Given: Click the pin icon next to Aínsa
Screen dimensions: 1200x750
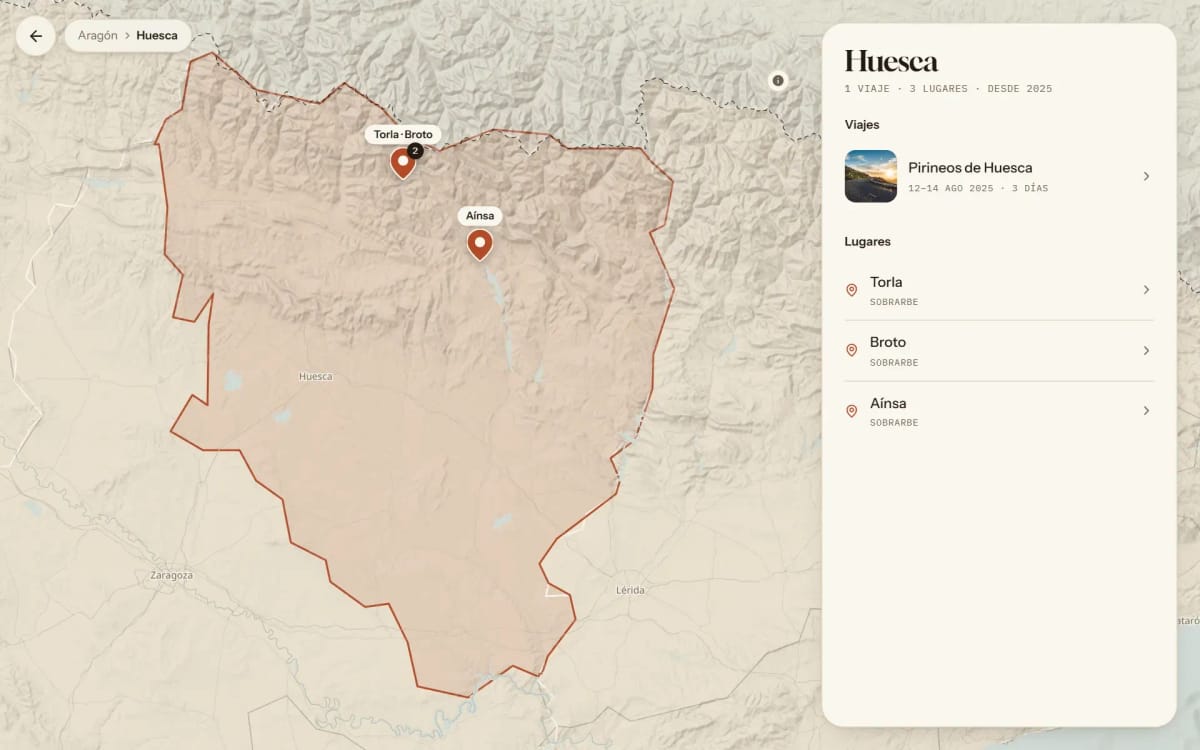Looking at the screenshot, I should click(852, 411).
